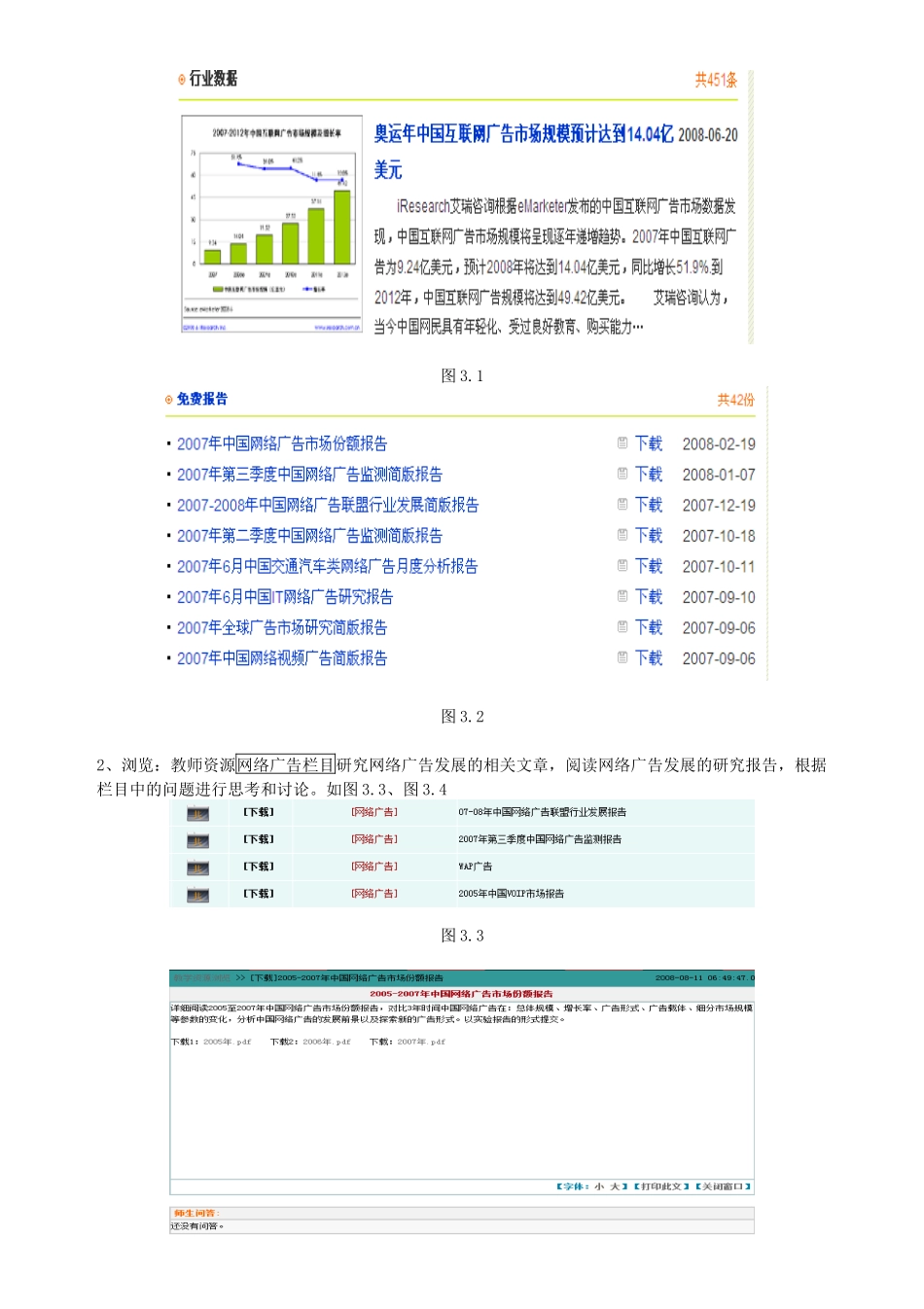Screen dimensions: 924x1309
Task: Click document icon for 2007年全球广告市场 report
Action: pyautogui.click(x=622, y=627)
